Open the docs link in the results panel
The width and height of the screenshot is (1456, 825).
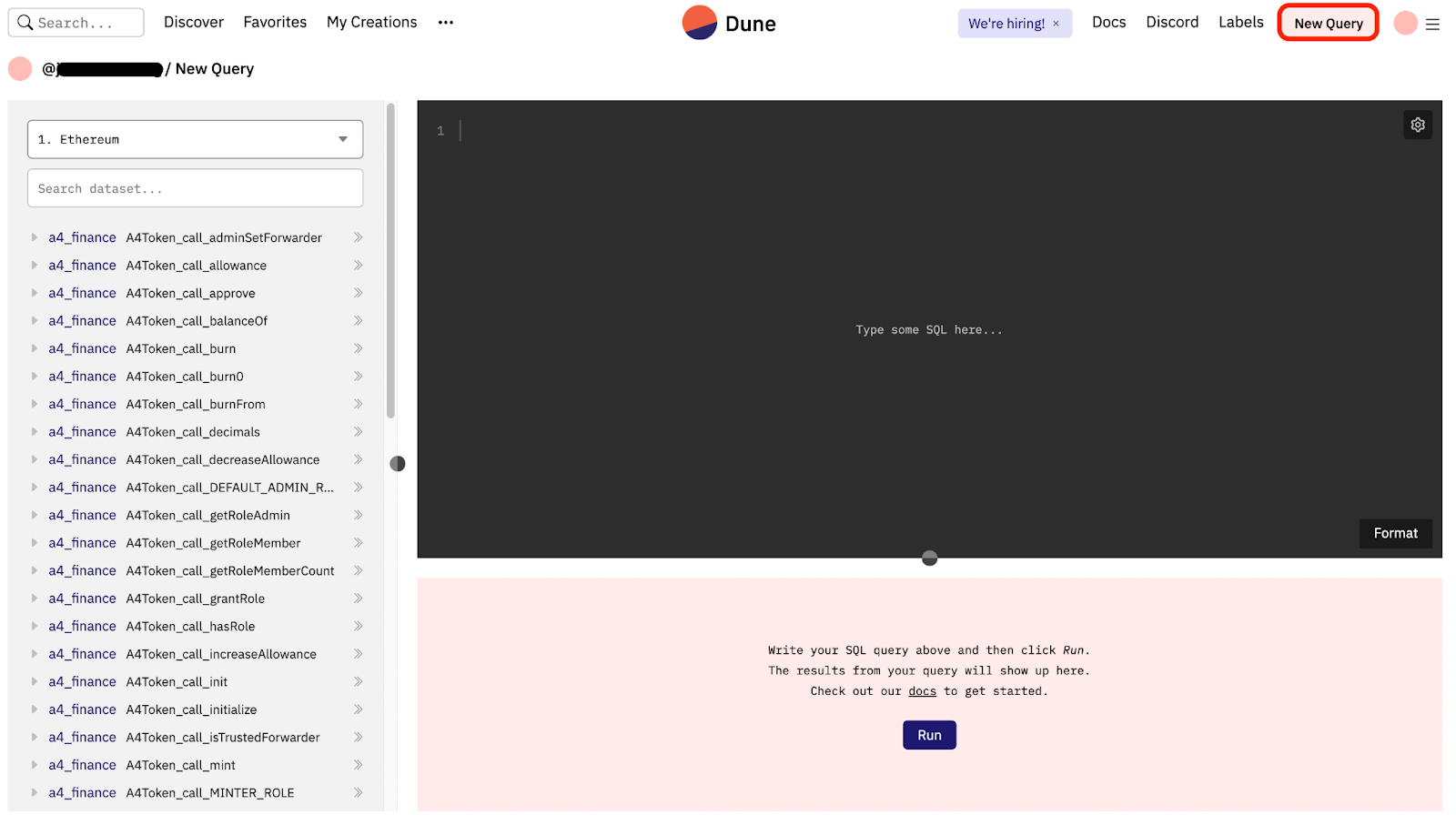point(922,691)
